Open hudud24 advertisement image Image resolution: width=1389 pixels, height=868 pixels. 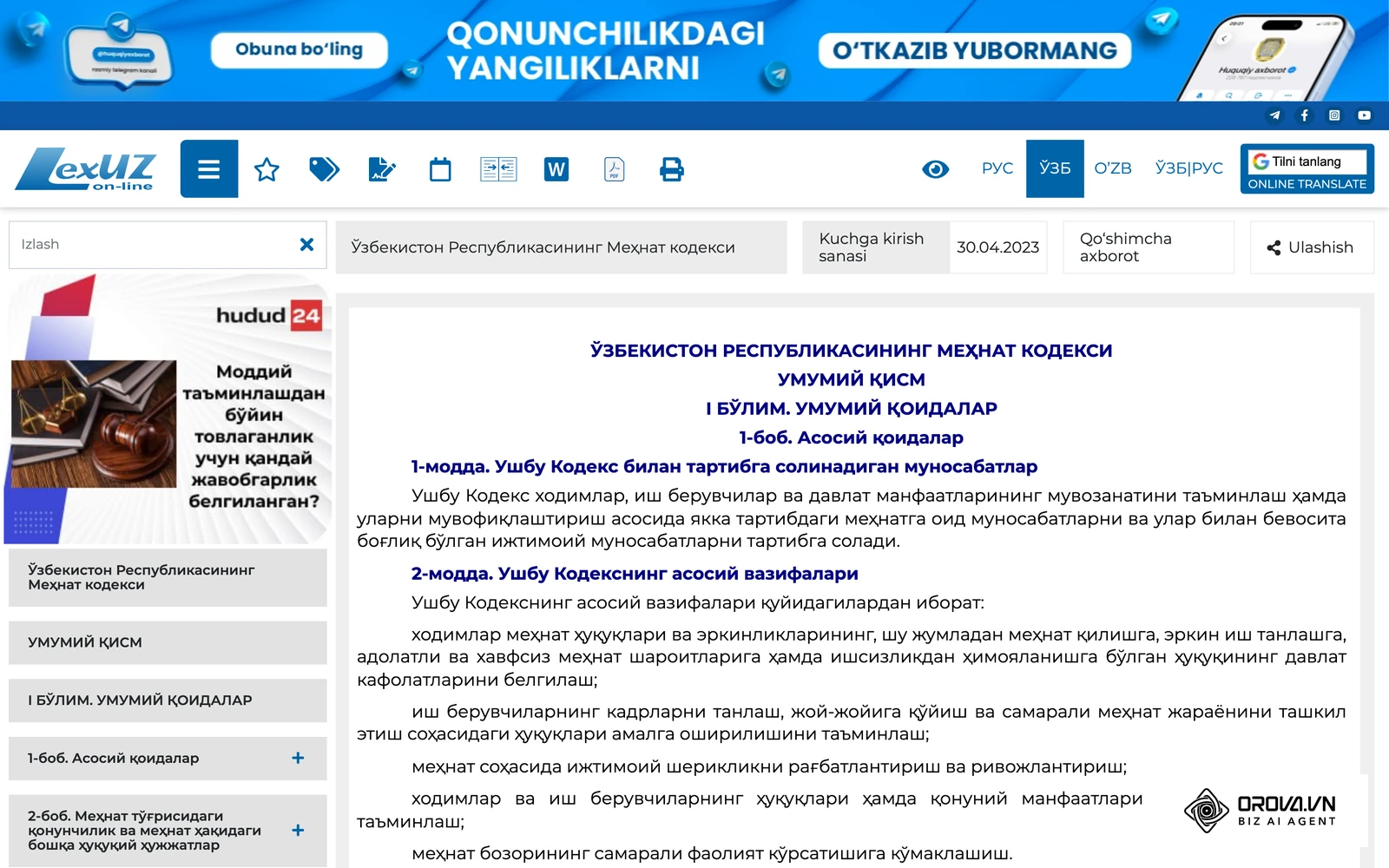(x=168, y=409)
